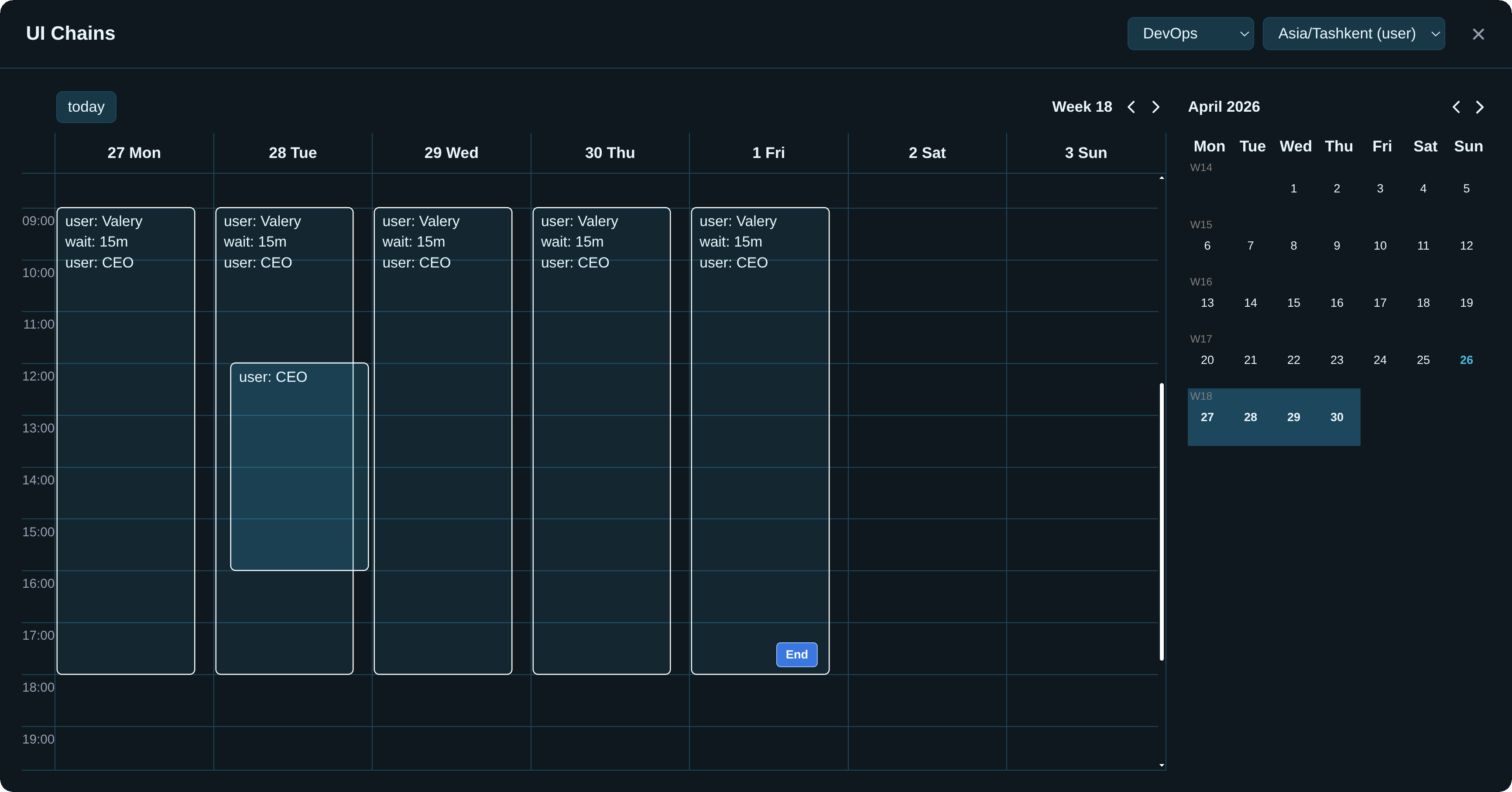Click the today button
This screenshot has width=1512, height=792.
[x=86, y=107]
